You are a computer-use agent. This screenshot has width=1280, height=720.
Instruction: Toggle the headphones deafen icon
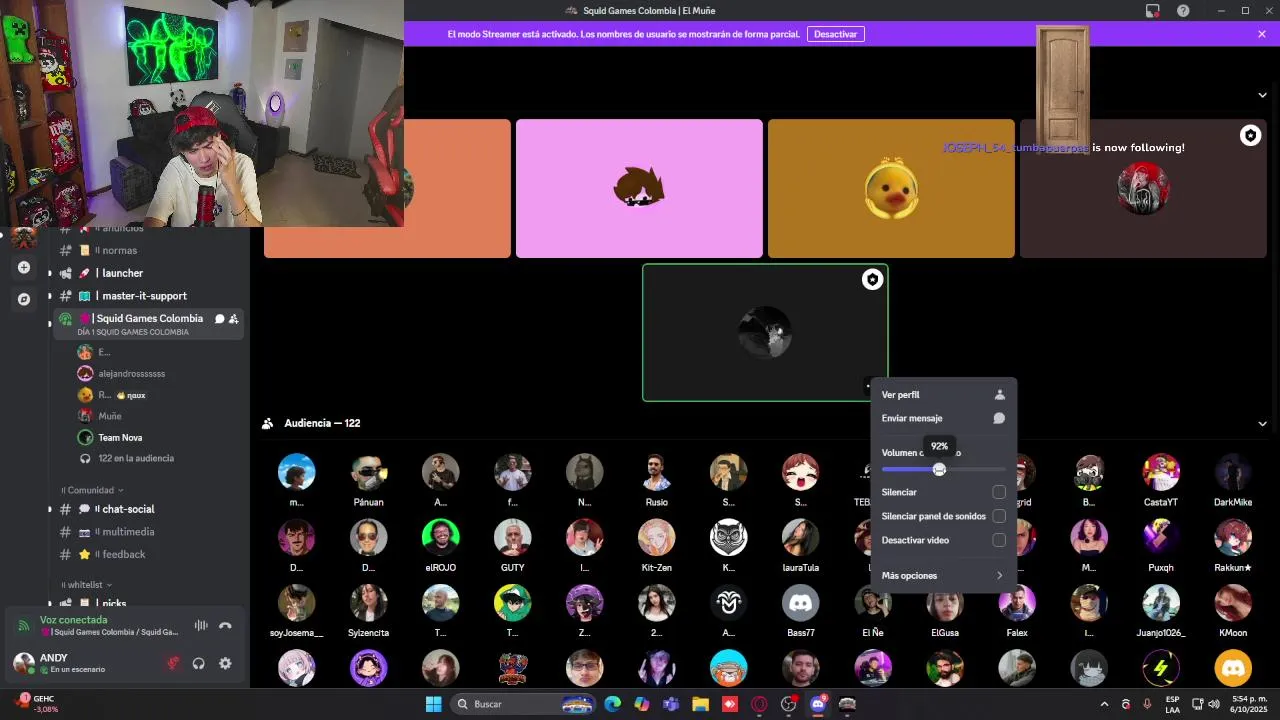pos(199,663)
